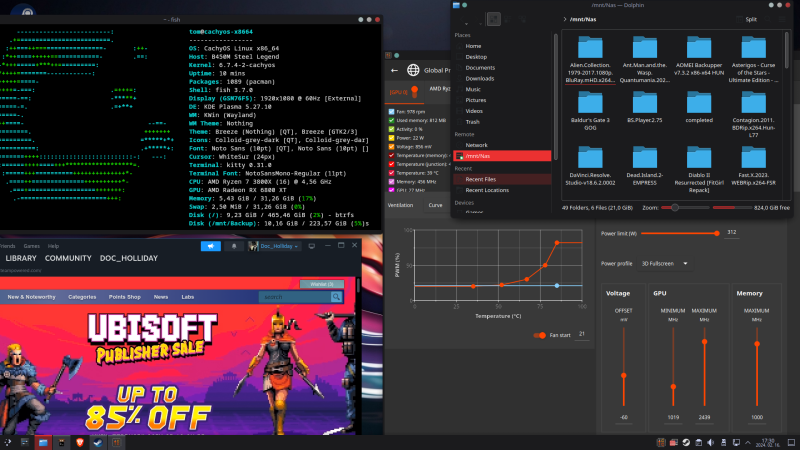Open the Dolphin hamburger menu
Screen dimensions: 800x450
(x=782, y=19)
